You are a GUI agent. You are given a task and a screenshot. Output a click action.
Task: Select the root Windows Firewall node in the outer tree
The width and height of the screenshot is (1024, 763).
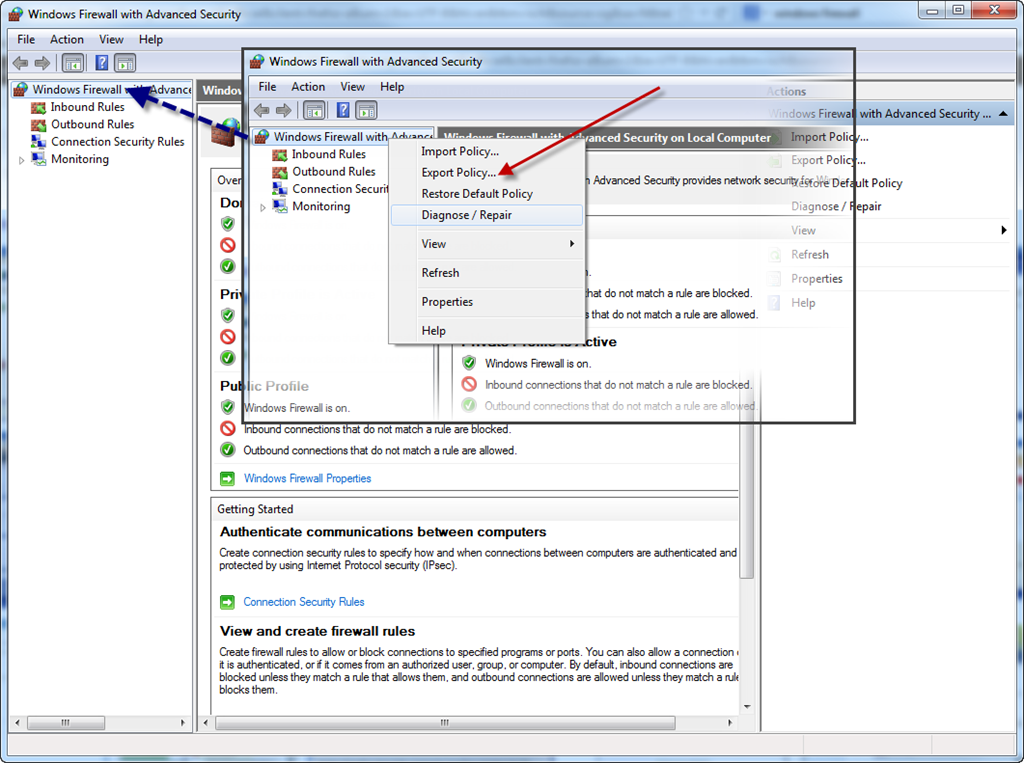pyautogui.click(x=110, y=90)
